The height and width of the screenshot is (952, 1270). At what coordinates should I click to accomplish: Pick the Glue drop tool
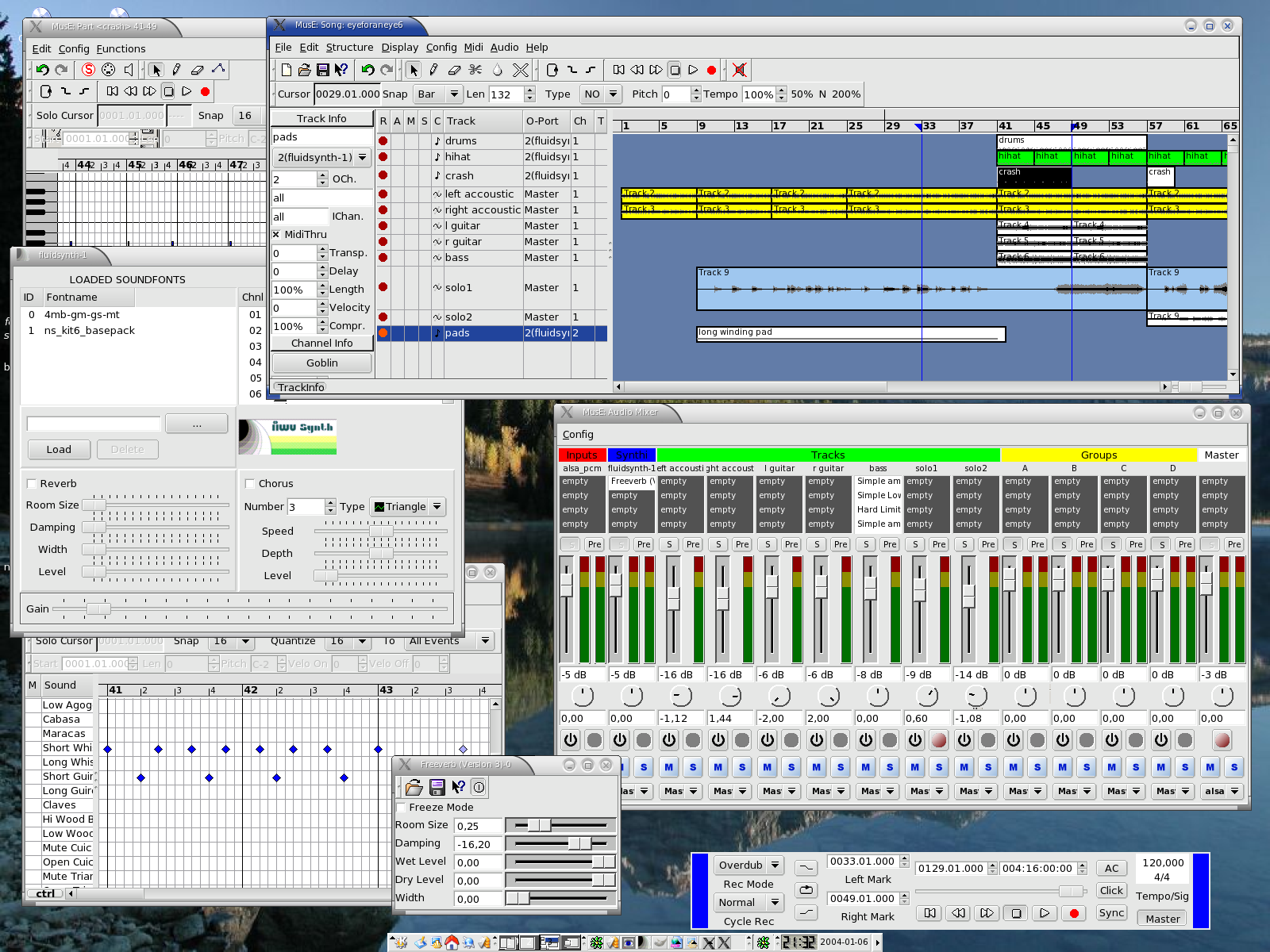[x=498, y=70]
